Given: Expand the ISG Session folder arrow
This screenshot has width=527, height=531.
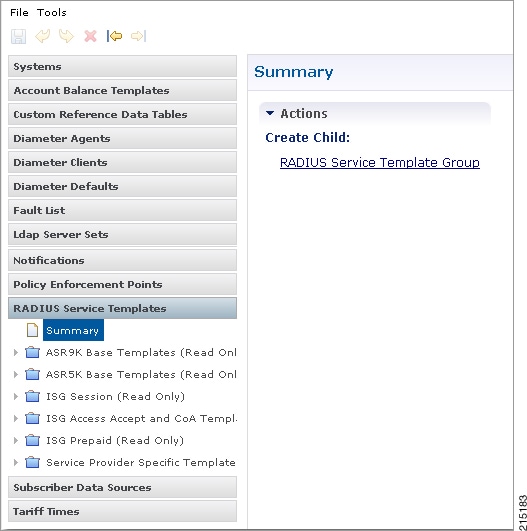Looking at the screenshot, I should 16,397.
